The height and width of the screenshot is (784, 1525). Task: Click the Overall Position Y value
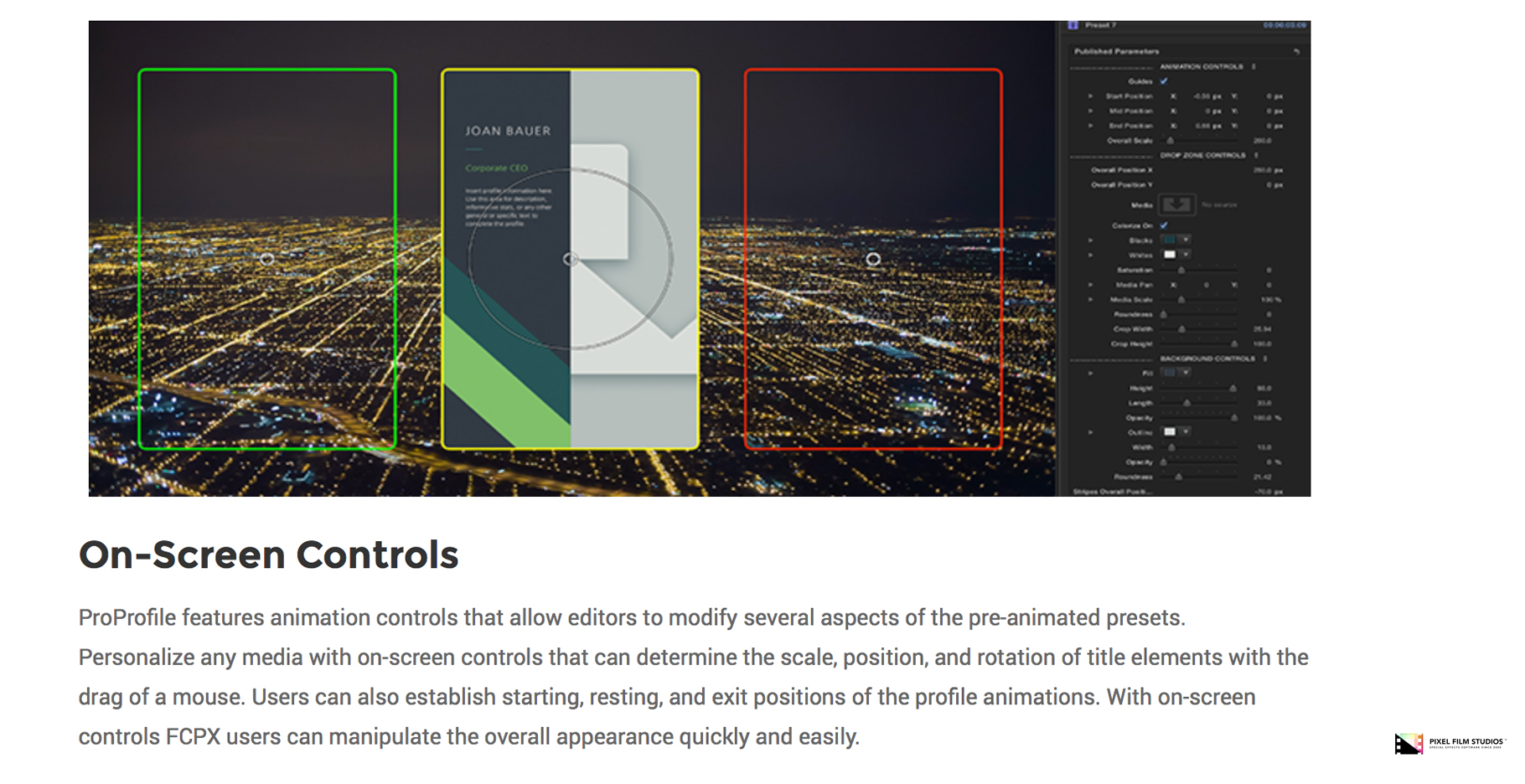coord(1274,184)
